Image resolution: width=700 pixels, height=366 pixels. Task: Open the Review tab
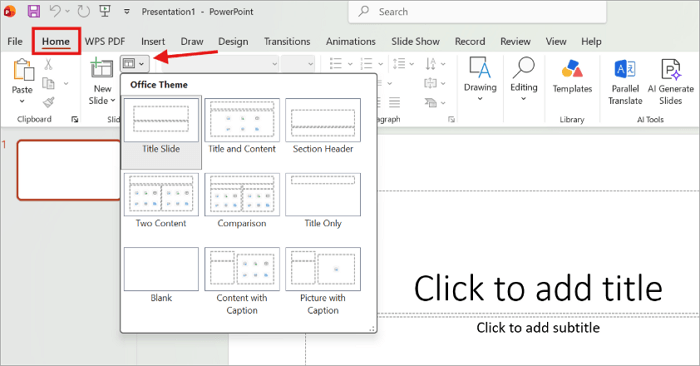coord(515,42)
